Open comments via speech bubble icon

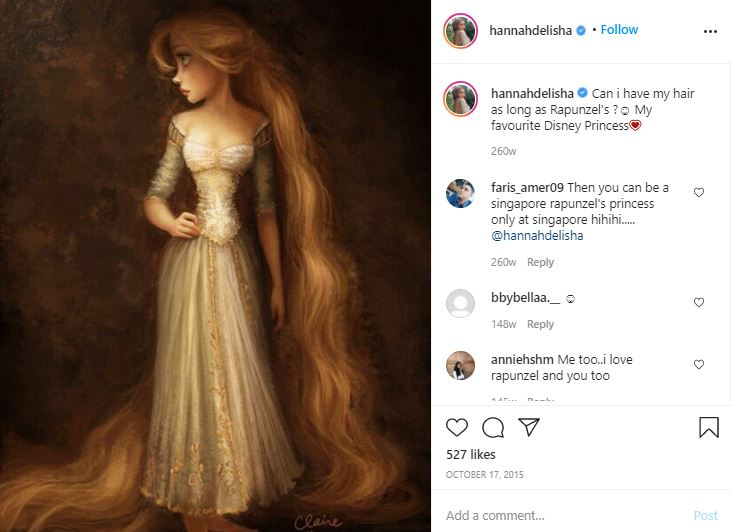(x=493, y=427)
